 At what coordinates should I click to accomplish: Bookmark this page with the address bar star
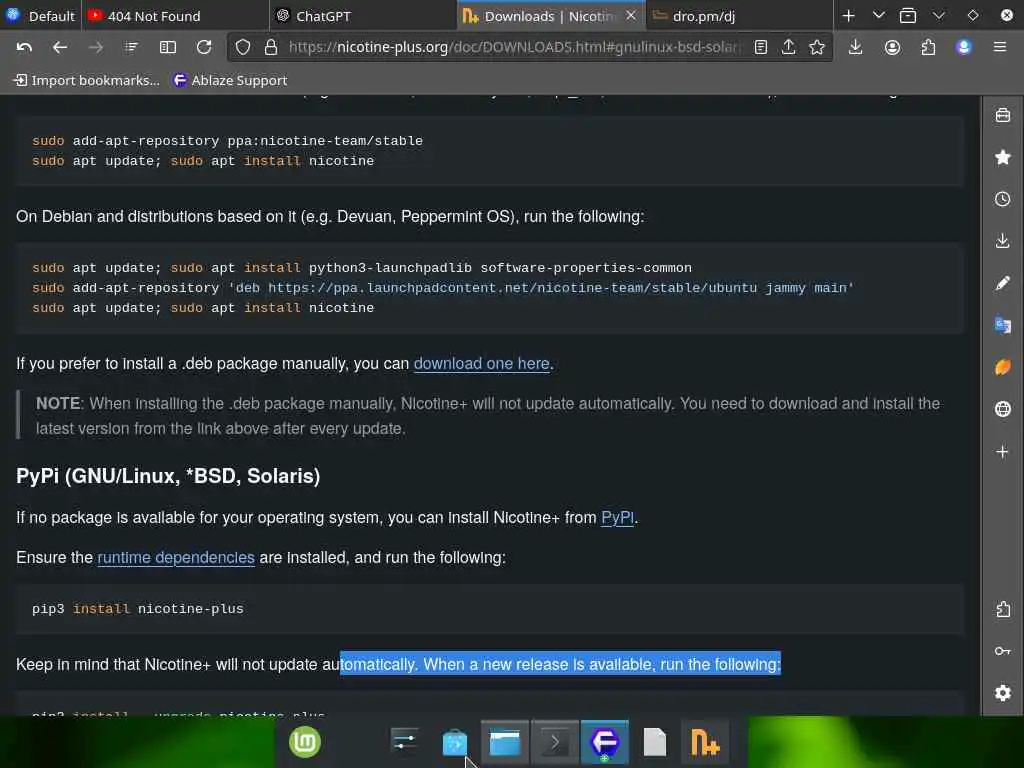[816, 47]
